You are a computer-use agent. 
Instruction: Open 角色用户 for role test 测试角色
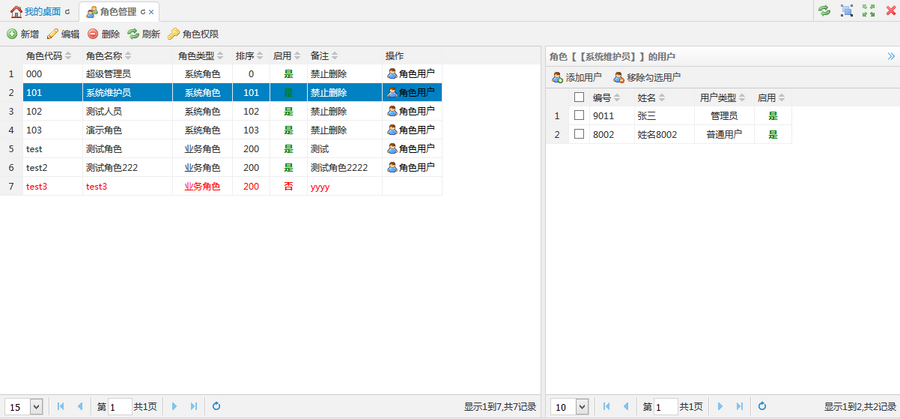[x=411, y=149]
